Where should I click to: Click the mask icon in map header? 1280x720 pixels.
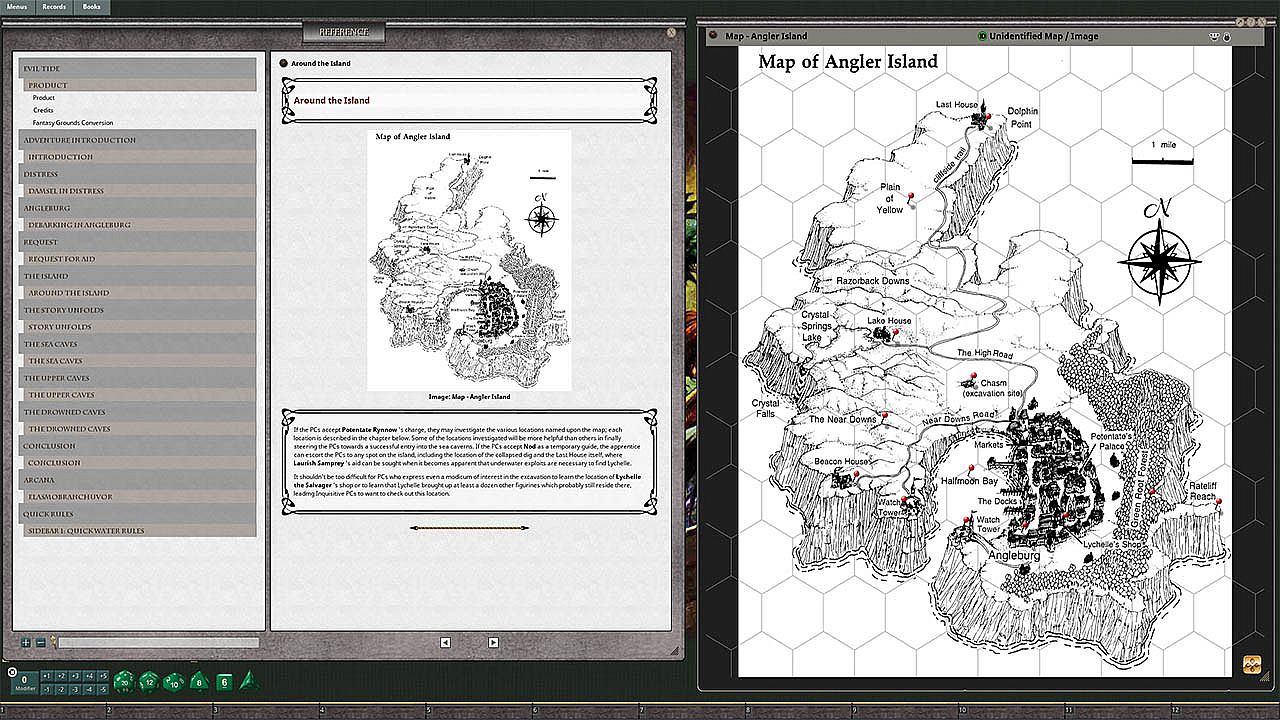click(1215, 37)
